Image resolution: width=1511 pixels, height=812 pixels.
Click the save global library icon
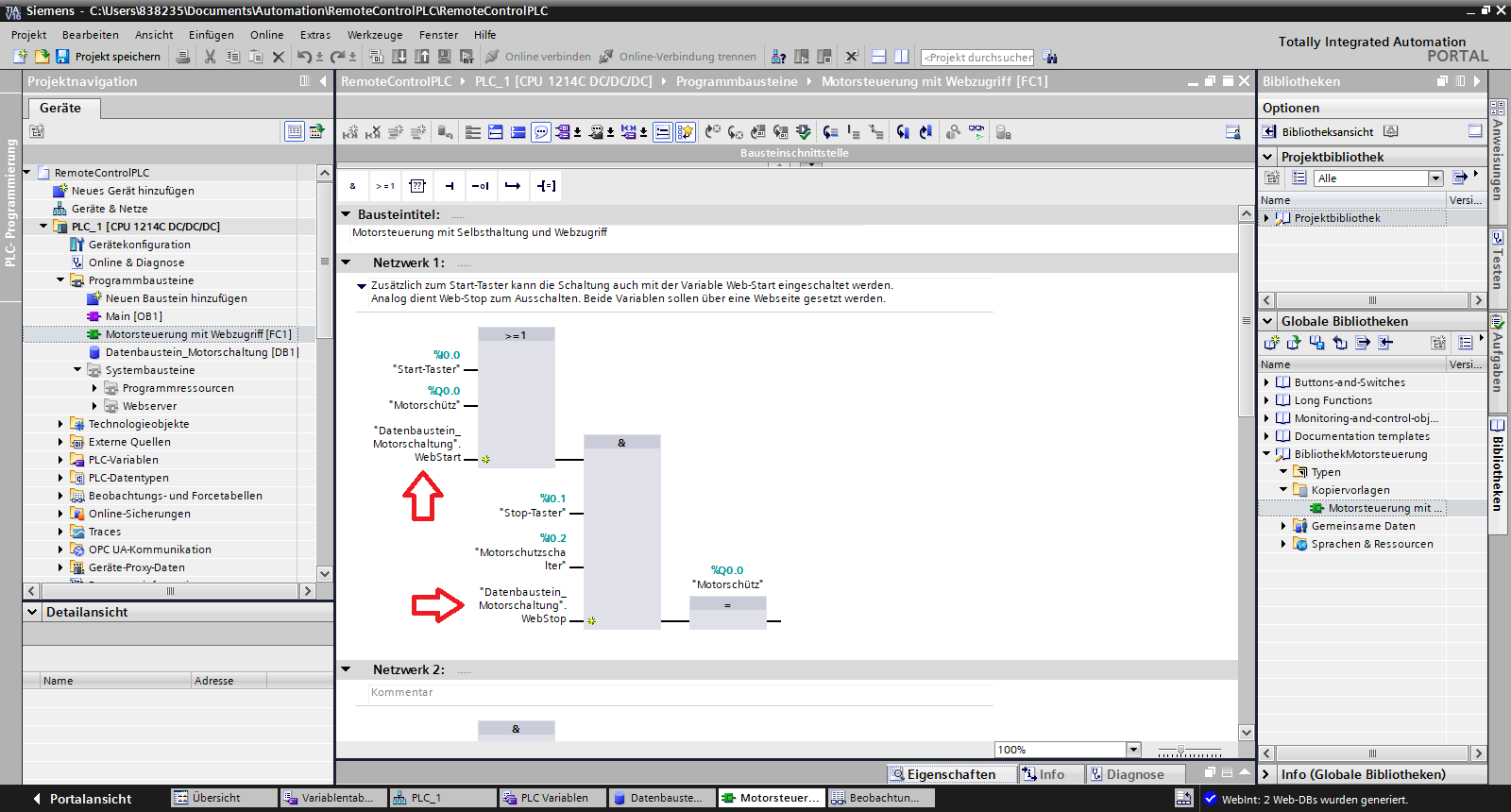coord(1316,343)
